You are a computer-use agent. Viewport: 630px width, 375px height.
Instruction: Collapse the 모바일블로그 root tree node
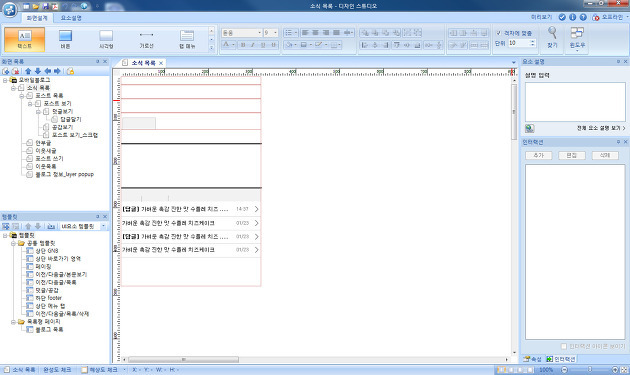coord(5,80)
